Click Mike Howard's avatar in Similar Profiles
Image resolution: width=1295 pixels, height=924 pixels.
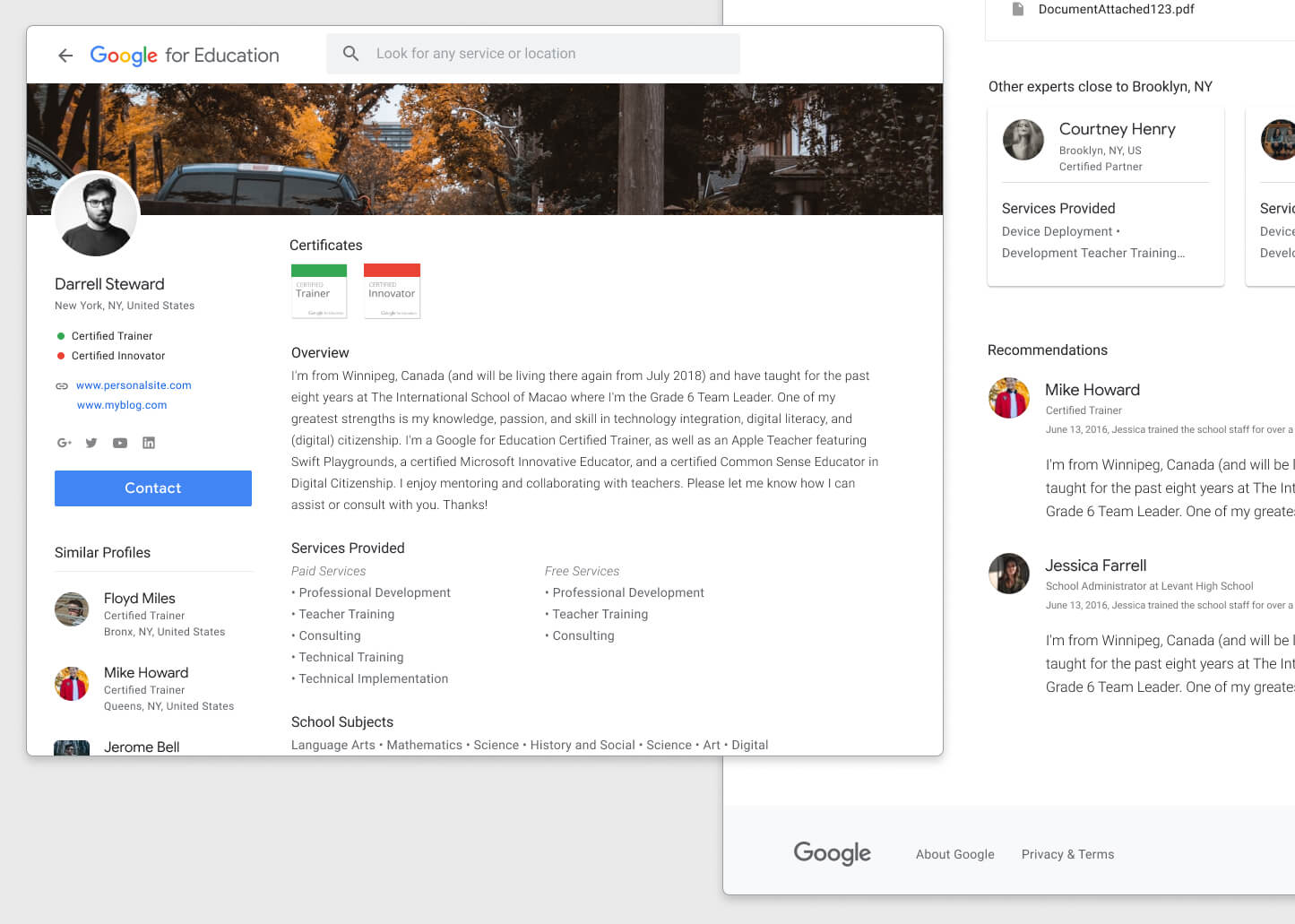pos(72,684)
